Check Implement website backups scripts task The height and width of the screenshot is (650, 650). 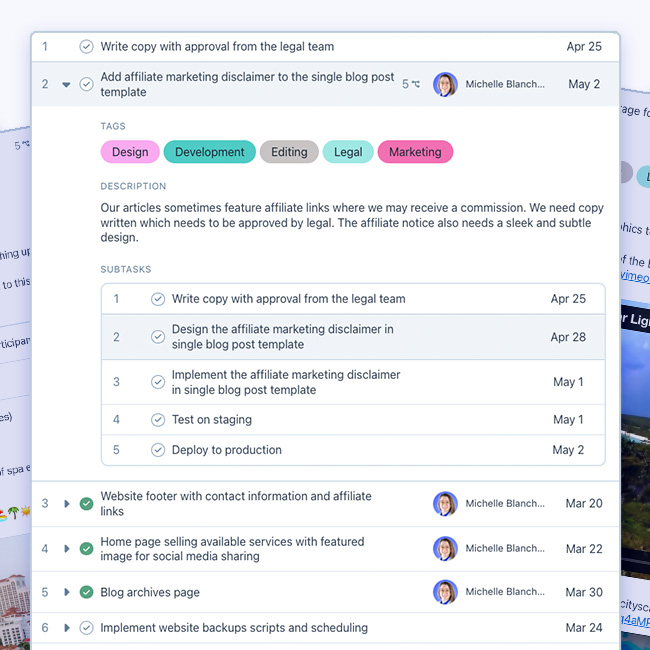tap(86, 628)
